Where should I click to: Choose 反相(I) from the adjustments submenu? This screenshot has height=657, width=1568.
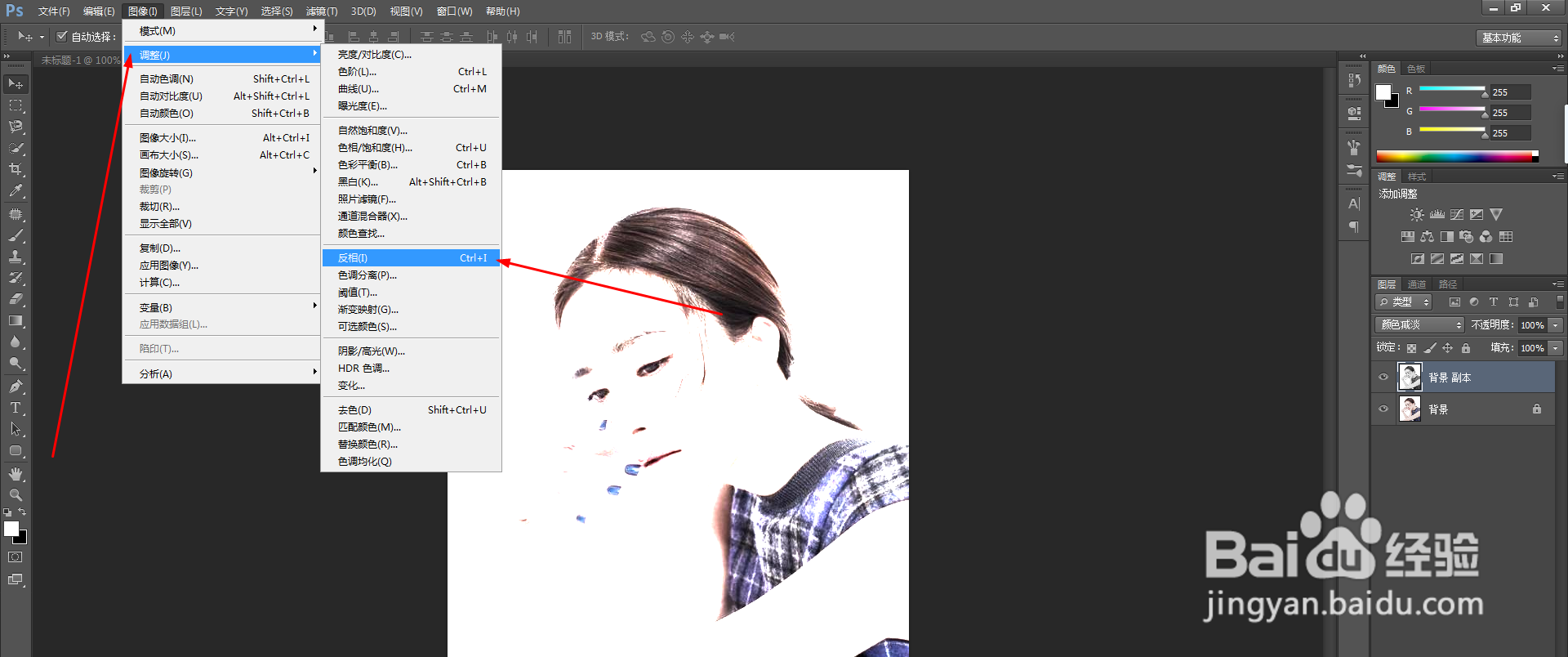pyautogui.click(x=412, y=258)
